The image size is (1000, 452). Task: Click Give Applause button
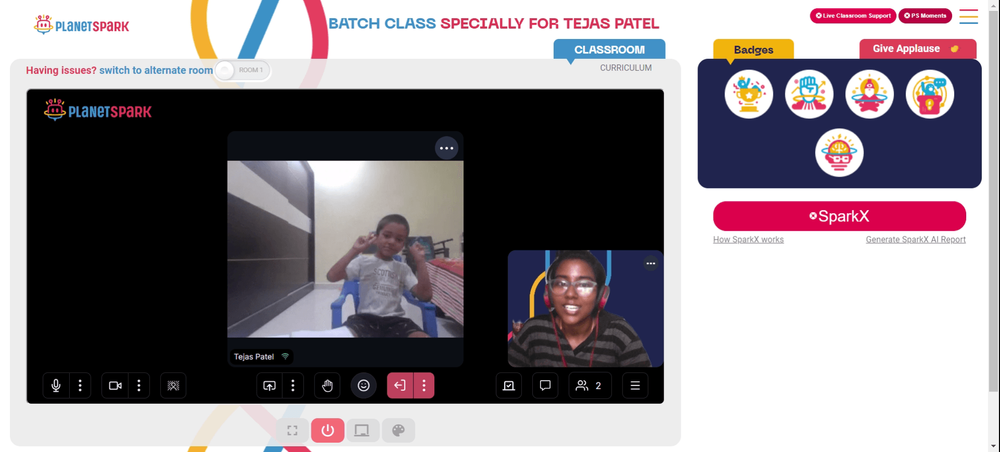[918, 49]
